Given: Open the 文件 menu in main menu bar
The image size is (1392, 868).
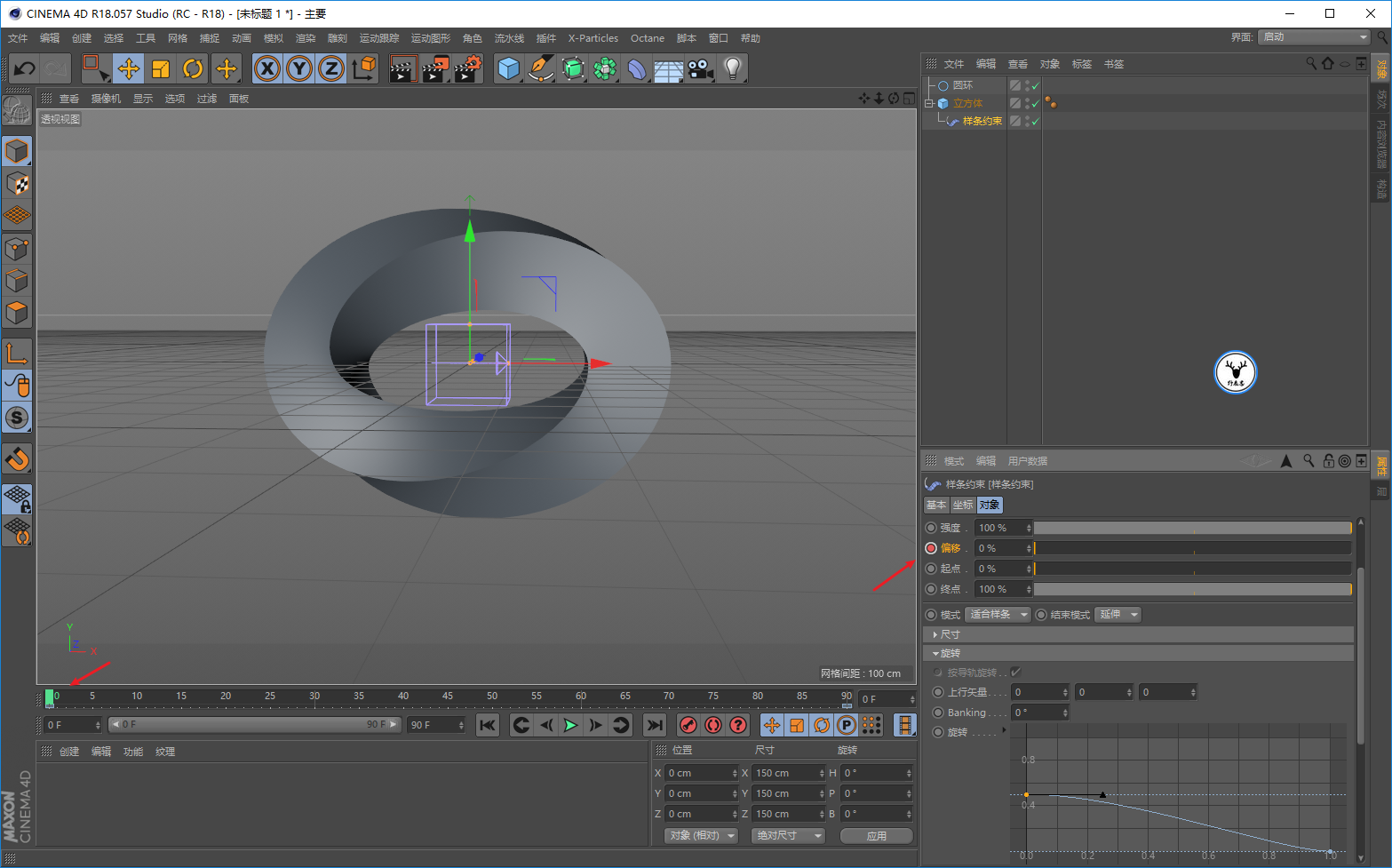Looking at the screenshot, I should [18, 38].
